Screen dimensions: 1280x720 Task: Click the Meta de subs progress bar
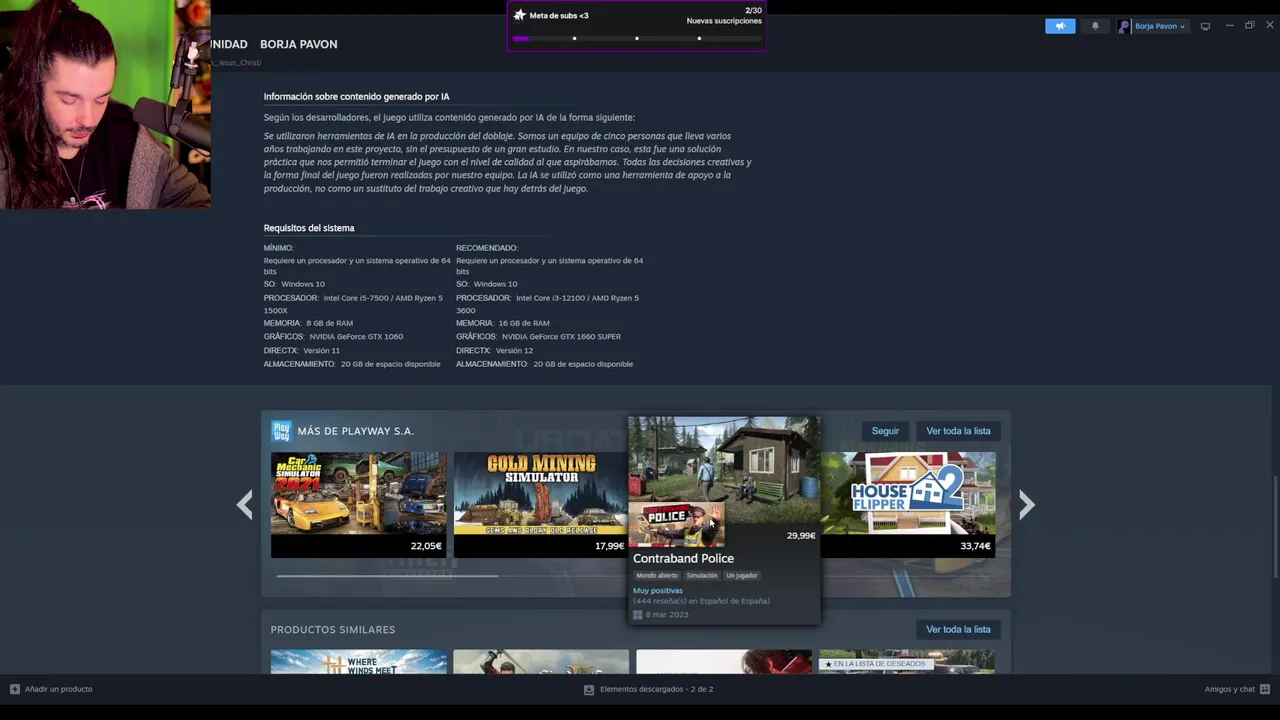(636, 38)
